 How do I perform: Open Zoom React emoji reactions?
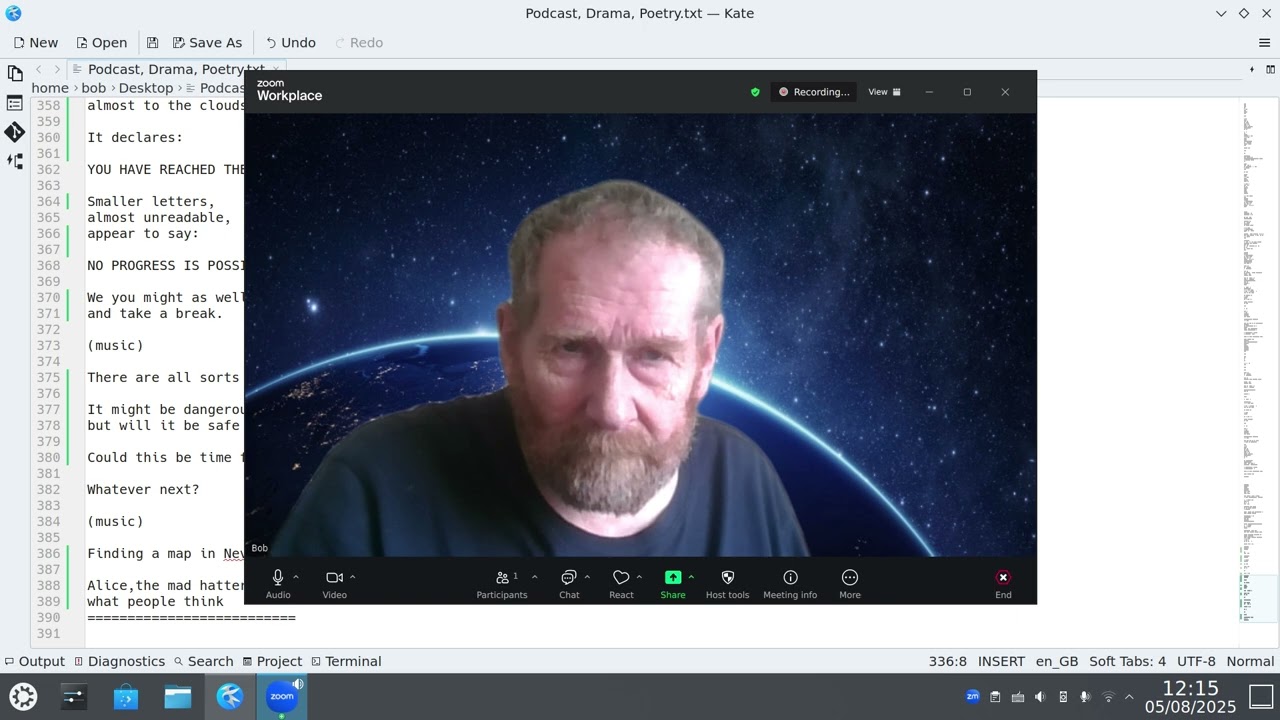click(x=621, y=583)
